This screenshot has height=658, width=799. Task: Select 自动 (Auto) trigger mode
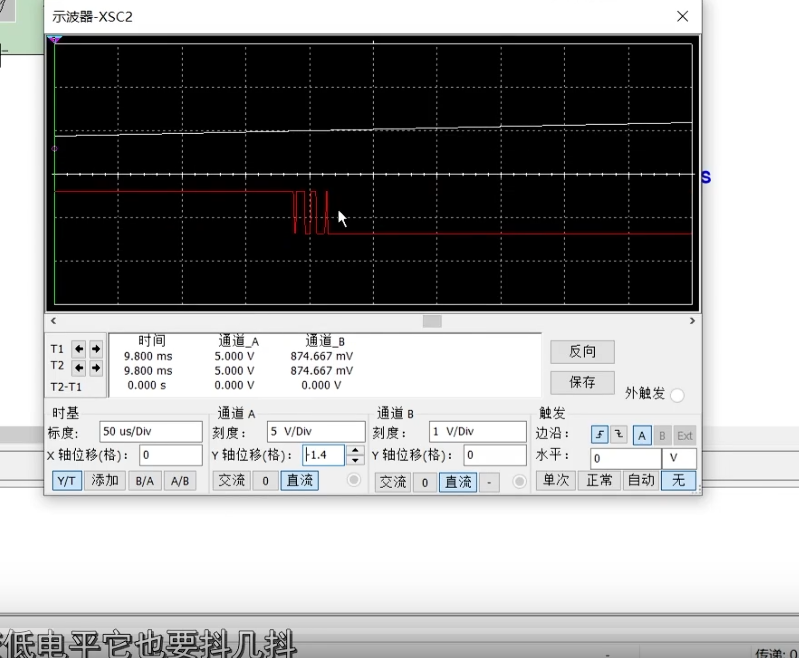(641, 480)
